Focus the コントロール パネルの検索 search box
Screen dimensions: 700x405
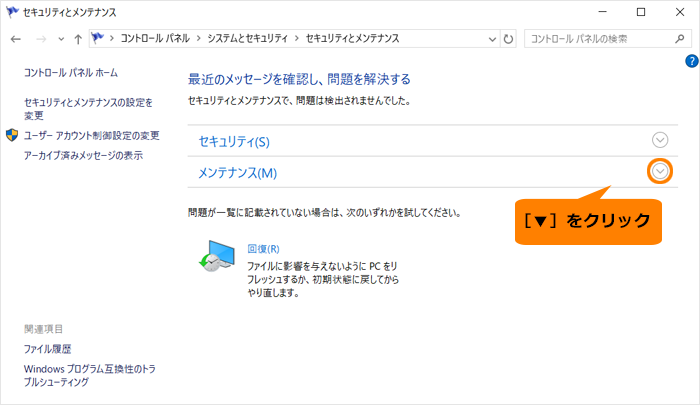(x=608, y=39)
